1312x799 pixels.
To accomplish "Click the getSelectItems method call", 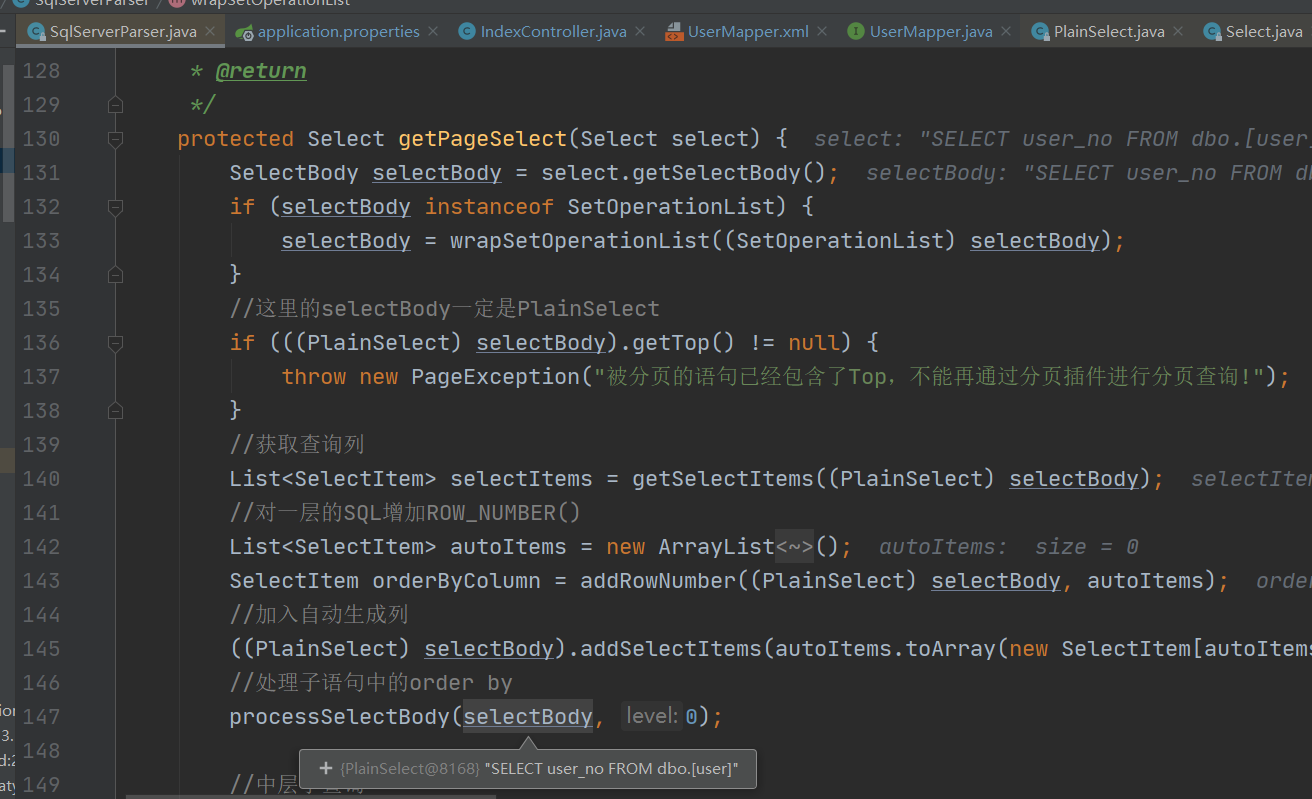I will pyautogui.click(x=723, y=479).
